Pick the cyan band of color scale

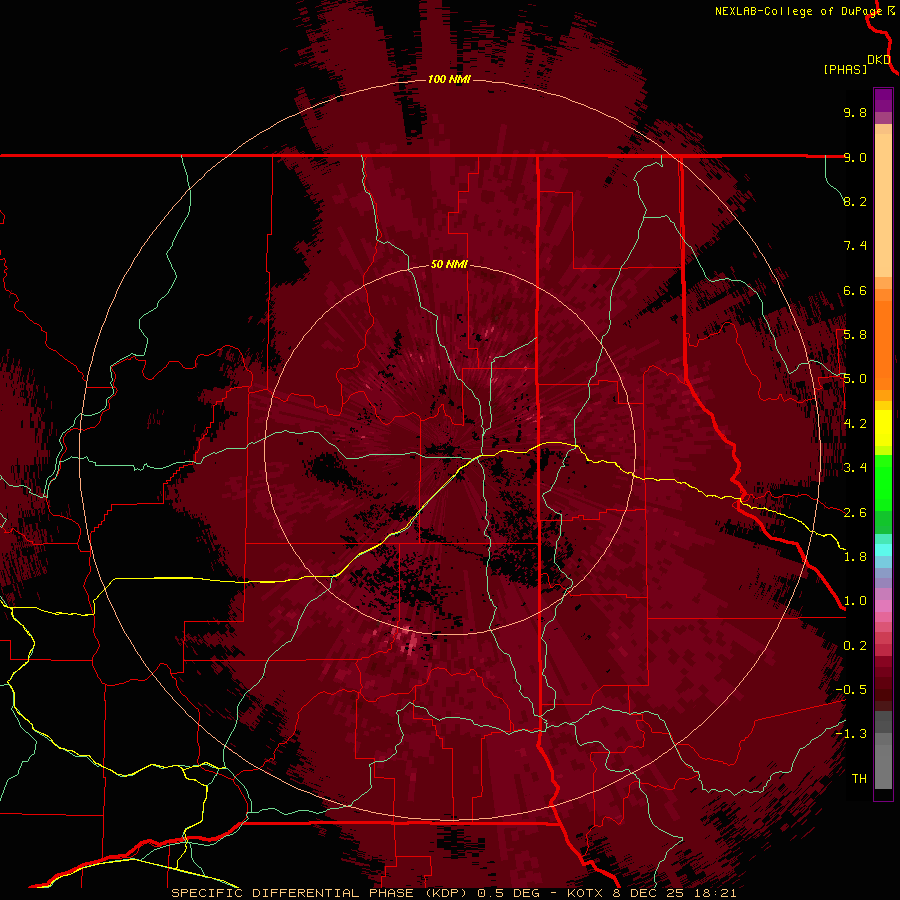tap(883, 550)
